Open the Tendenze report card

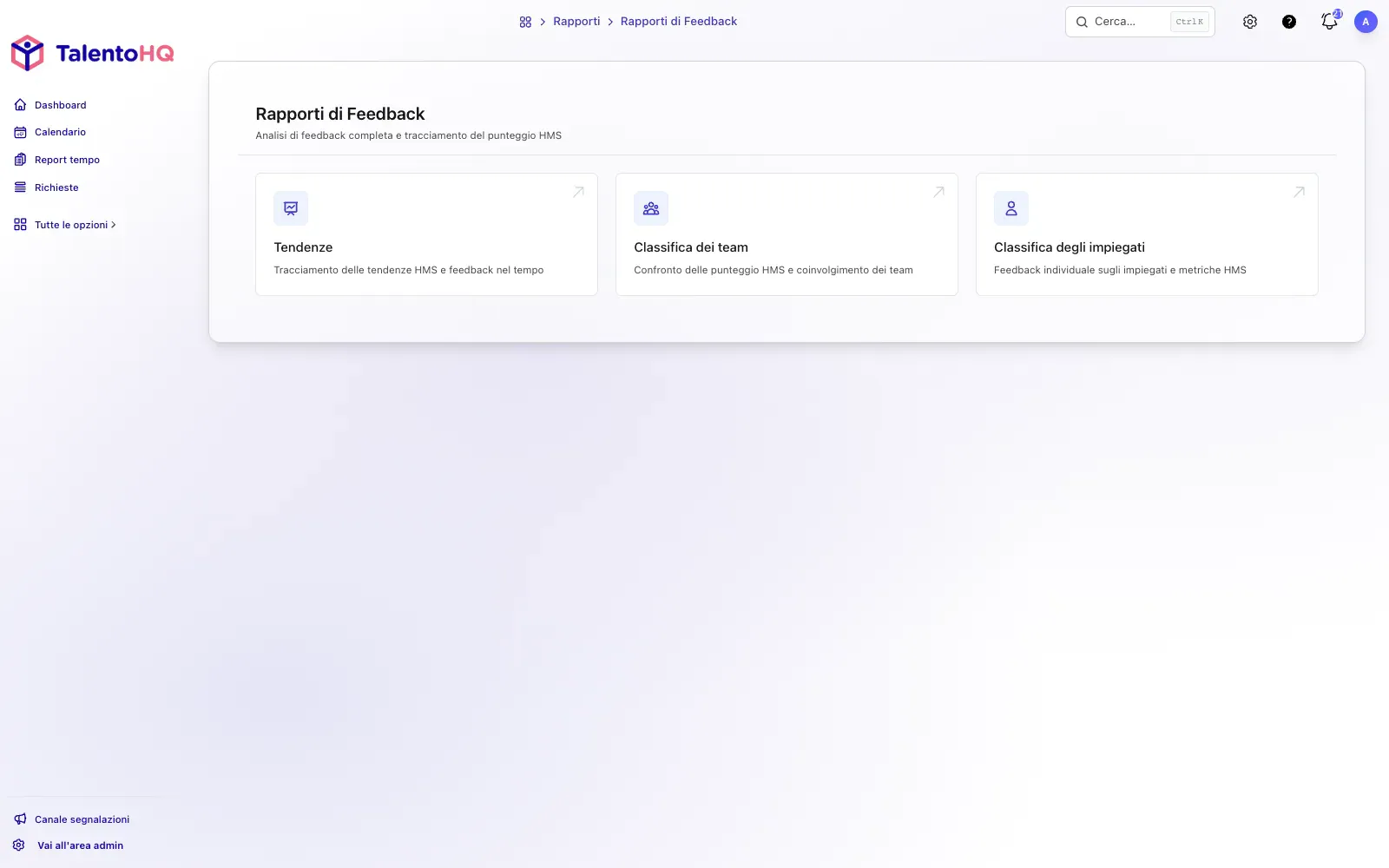(426, 234)
